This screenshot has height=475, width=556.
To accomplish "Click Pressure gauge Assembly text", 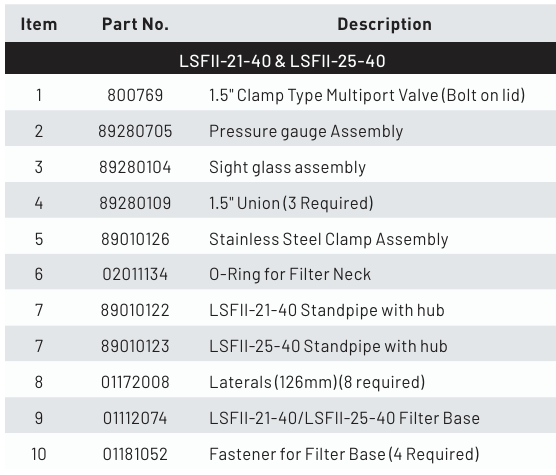I will coord(306,132).
